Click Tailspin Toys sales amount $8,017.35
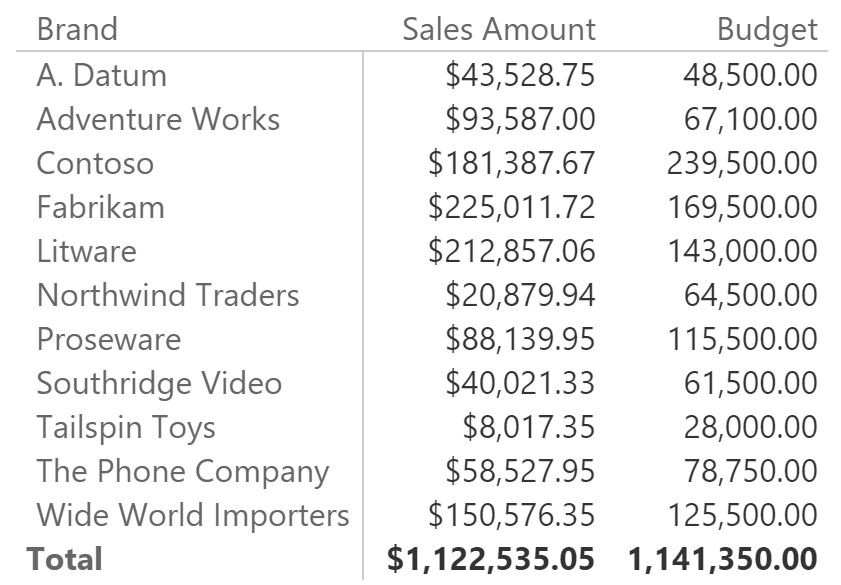This screenshot has width=841, height=585. 529,427
